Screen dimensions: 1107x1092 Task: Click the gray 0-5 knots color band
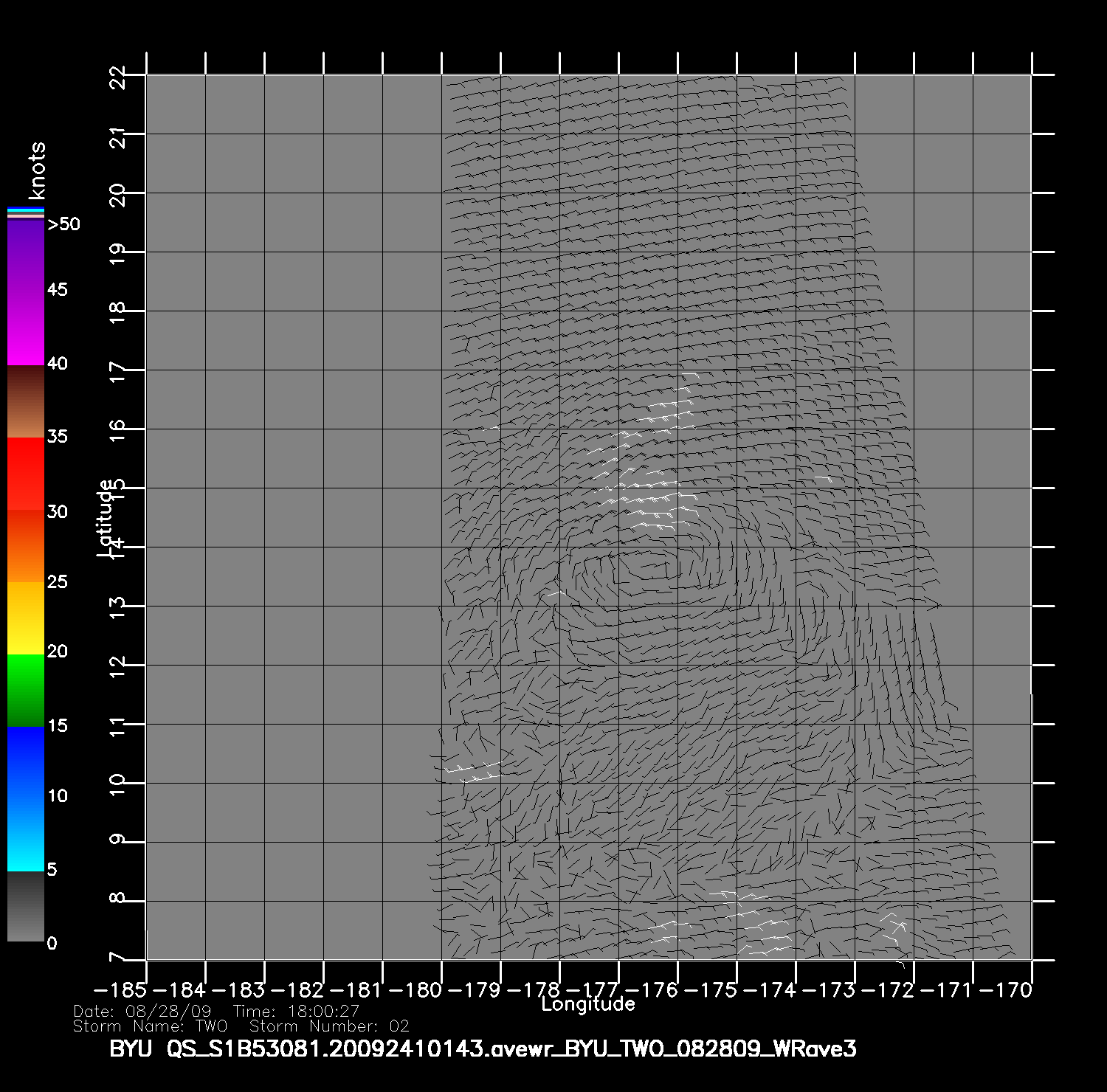point(26,906)
